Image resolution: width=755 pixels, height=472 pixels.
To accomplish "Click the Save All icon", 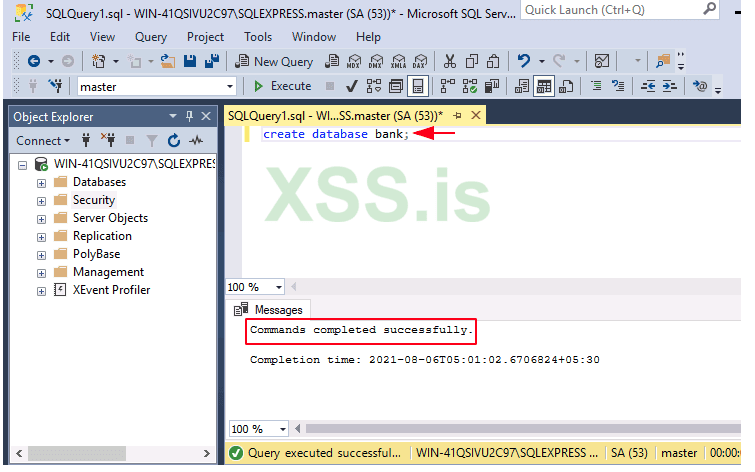I will click(x=212, y=61).
